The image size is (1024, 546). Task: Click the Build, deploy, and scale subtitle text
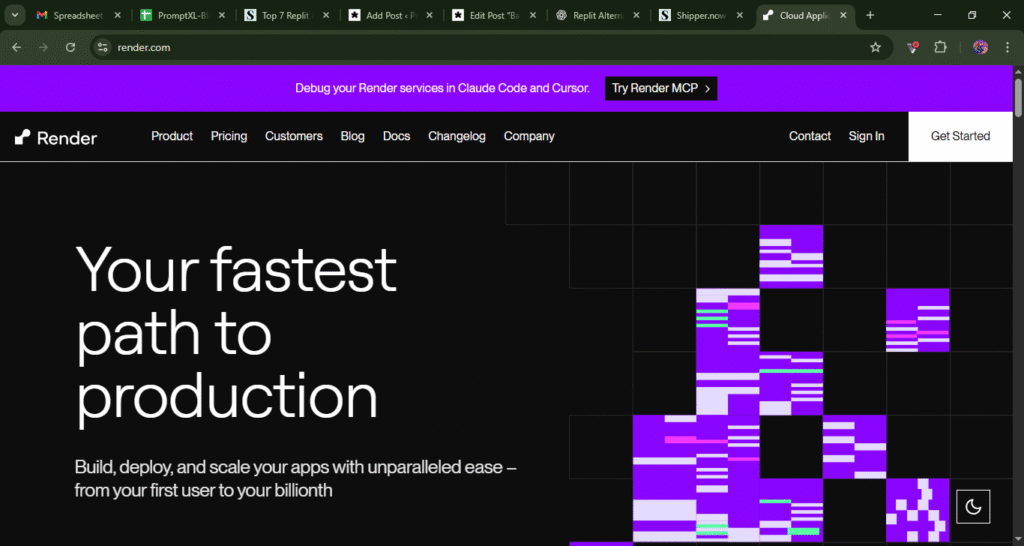point(296,479)
